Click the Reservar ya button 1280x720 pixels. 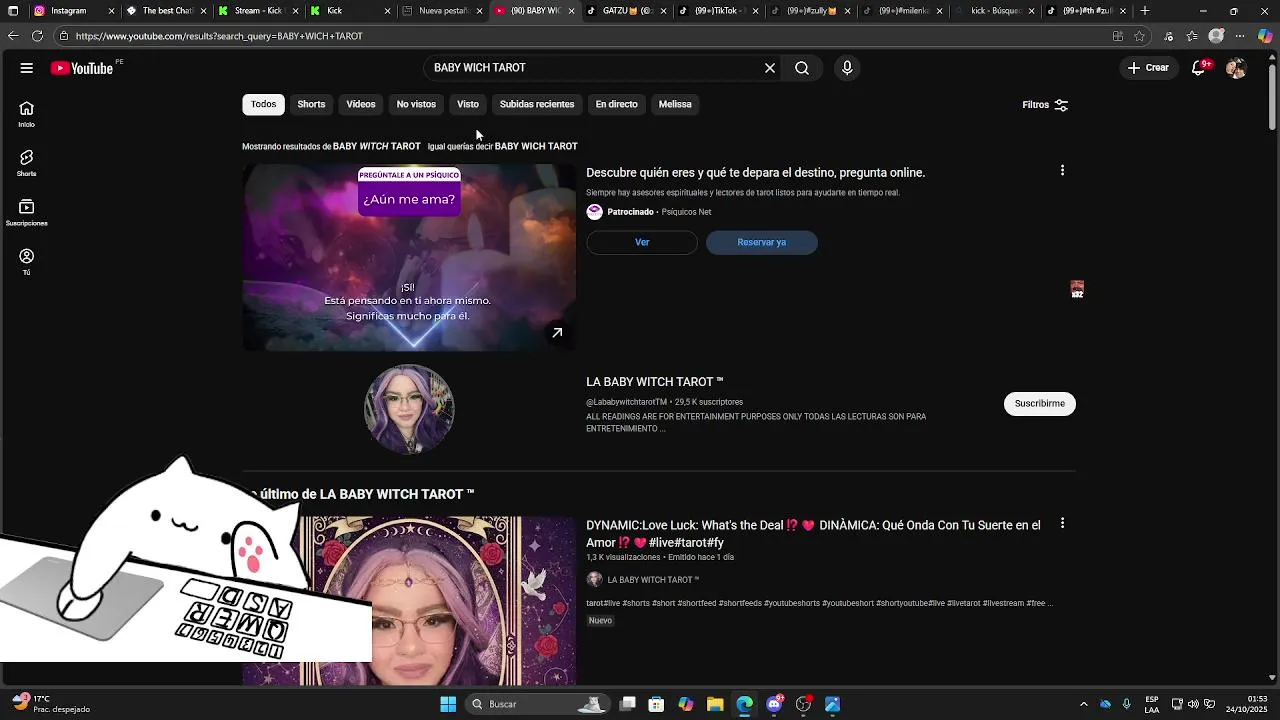pos(762,242)
